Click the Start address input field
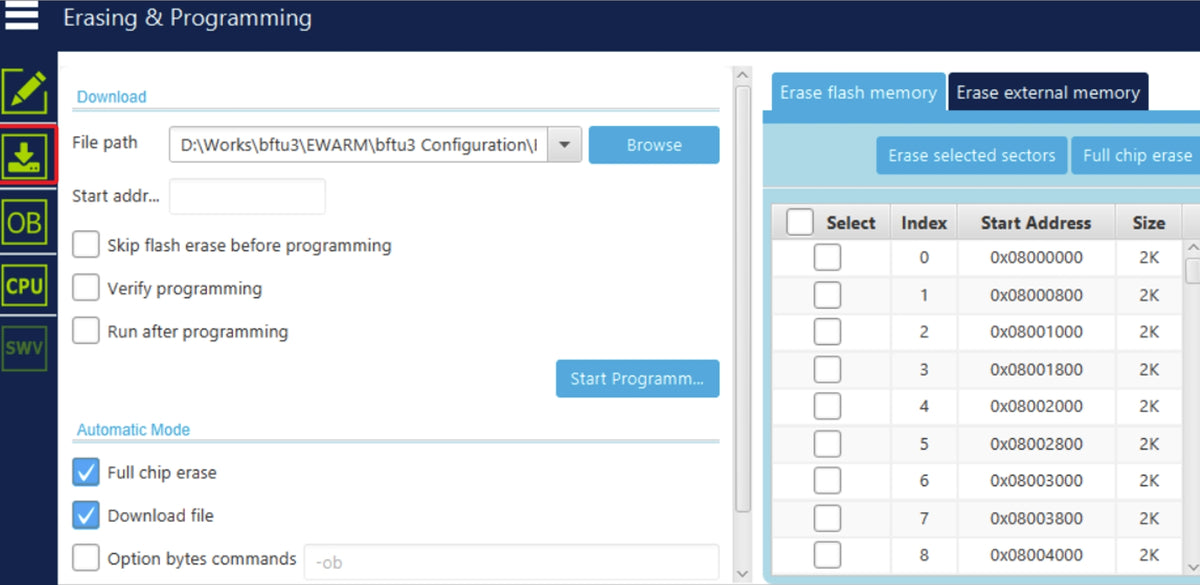 248,196
